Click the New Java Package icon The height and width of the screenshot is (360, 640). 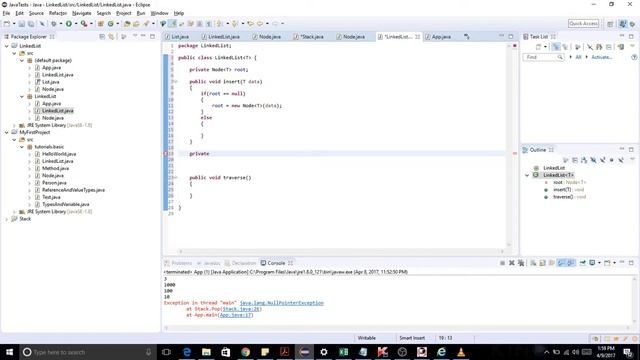100,24
